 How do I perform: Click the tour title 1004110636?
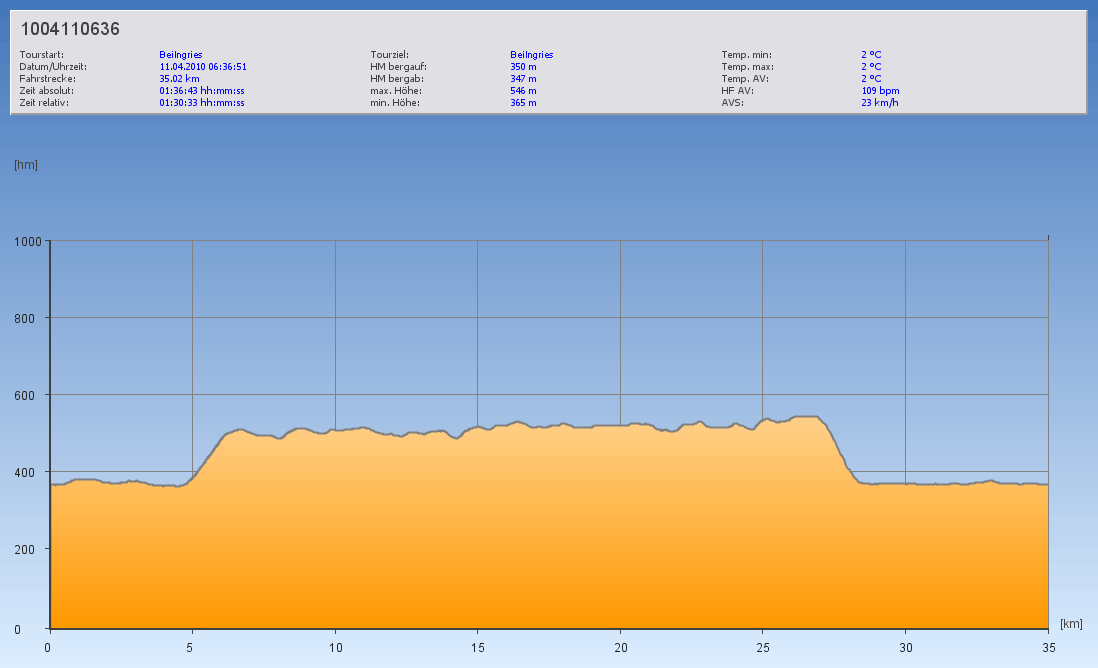coord(70,30)
